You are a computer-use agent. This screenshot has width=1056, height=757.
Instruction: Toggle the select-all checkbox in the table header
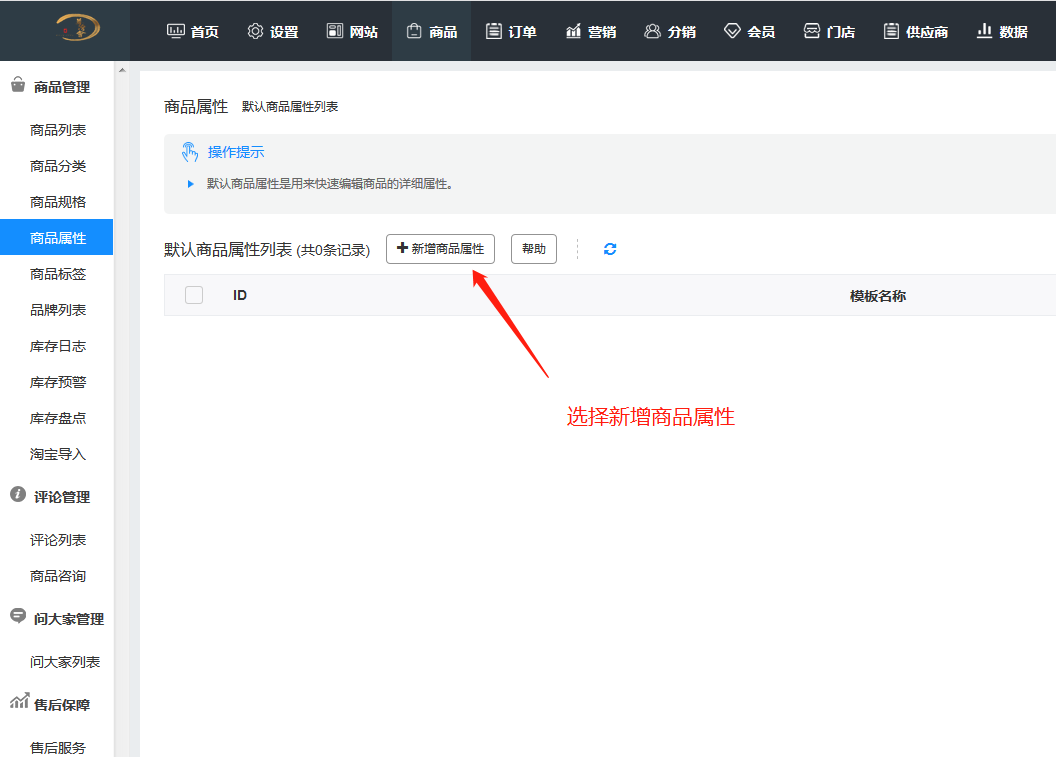pos(193,294)
